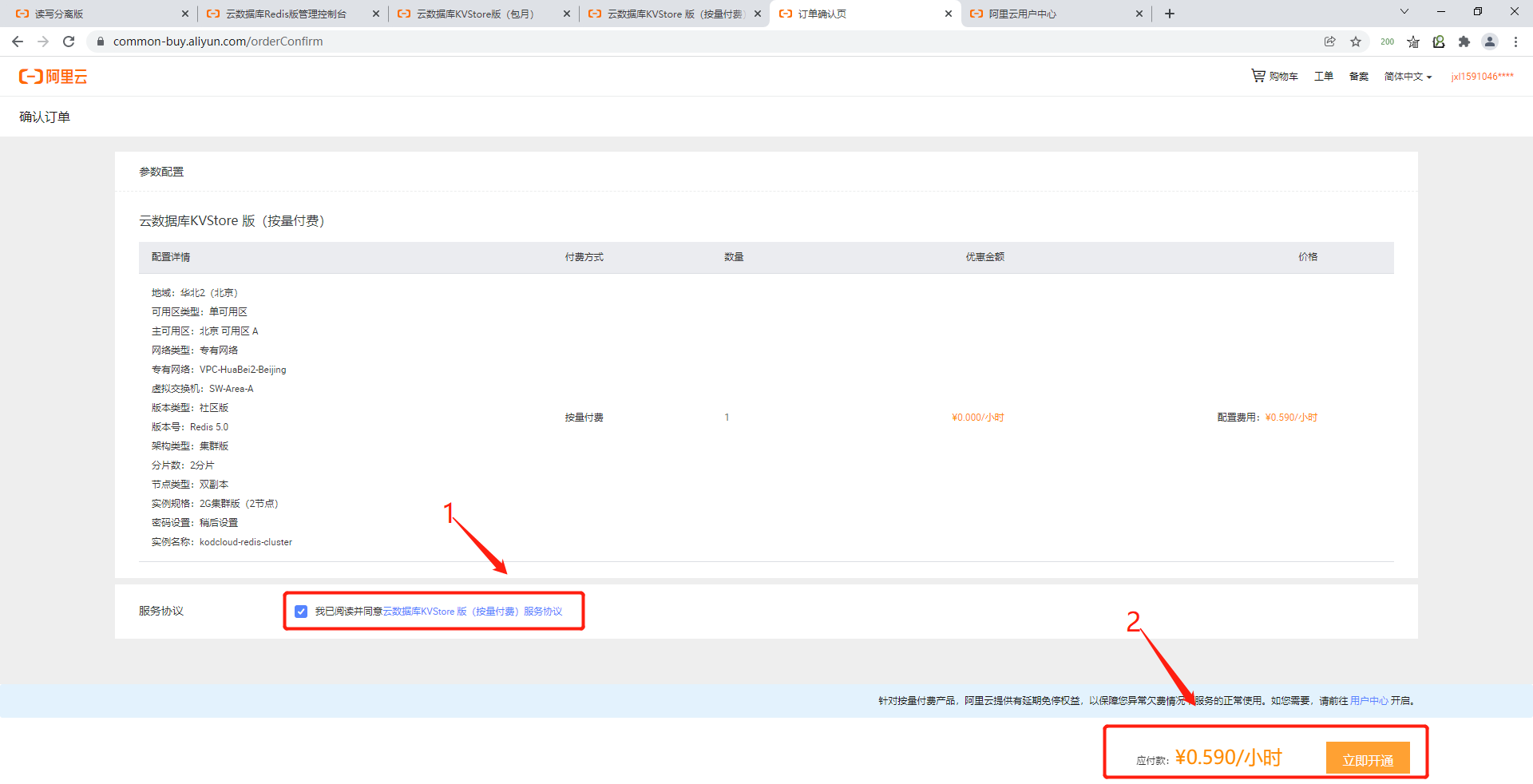
Task: Click 地域: 华北2（北京）row
Action: click(195, 293)
